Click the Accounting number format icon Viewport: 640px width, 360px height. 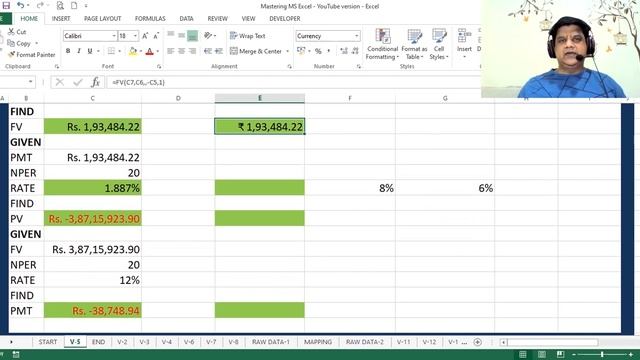(x=301, y=51)
